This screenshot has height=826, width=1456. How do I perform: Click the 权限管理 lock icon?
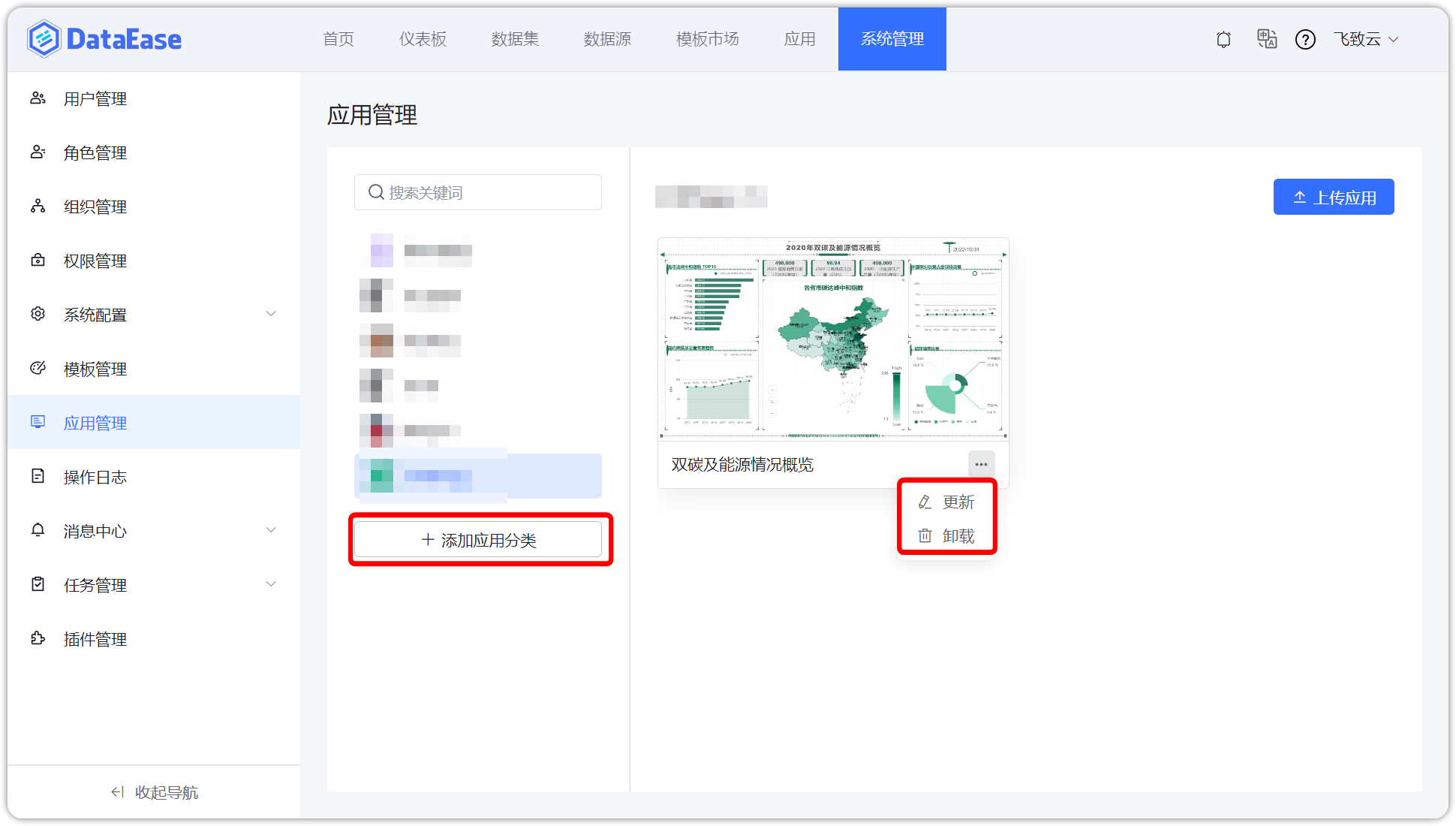click(x=38, y=261)
